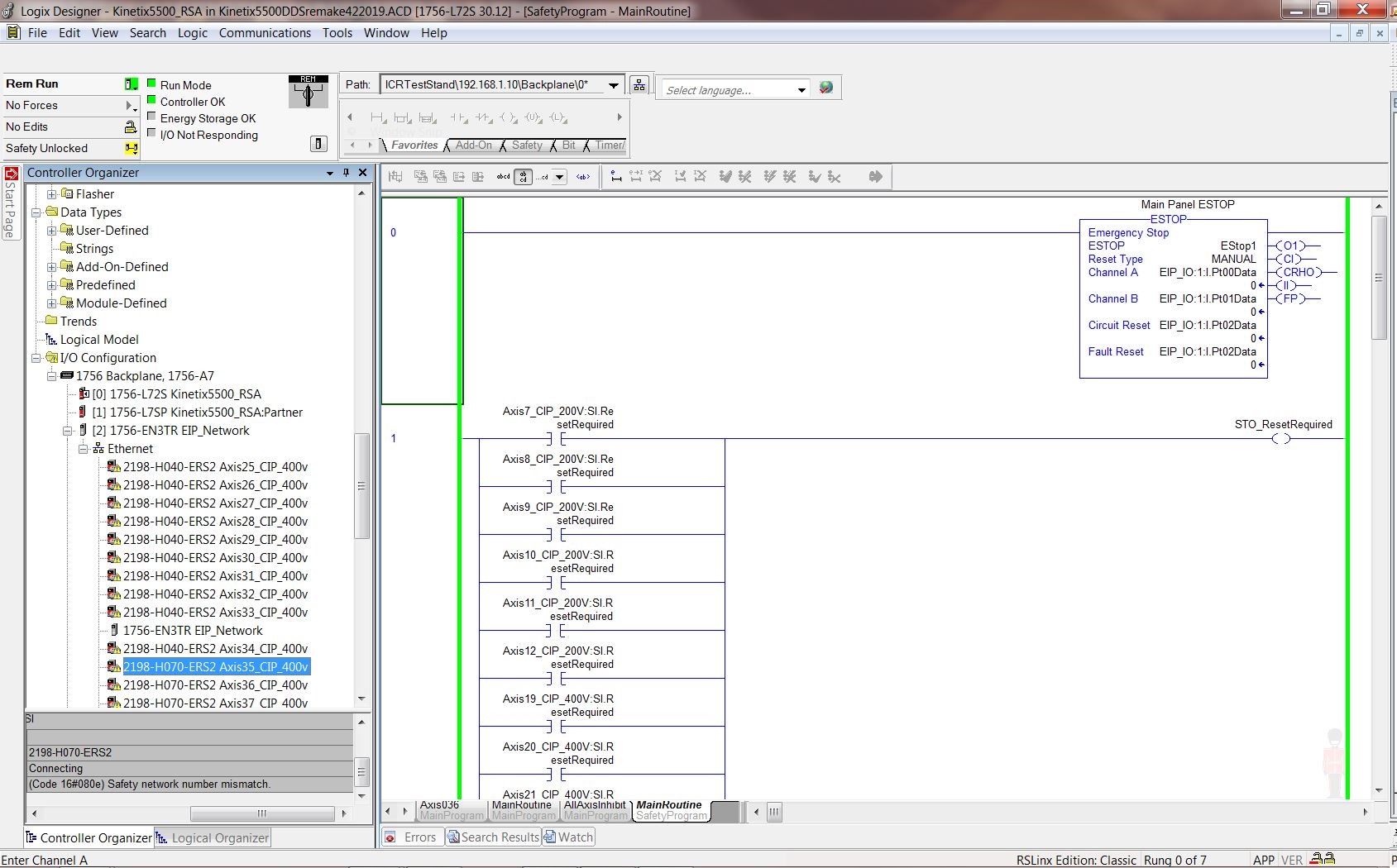Click the Errors tab icon

click(x=390, y=837)
